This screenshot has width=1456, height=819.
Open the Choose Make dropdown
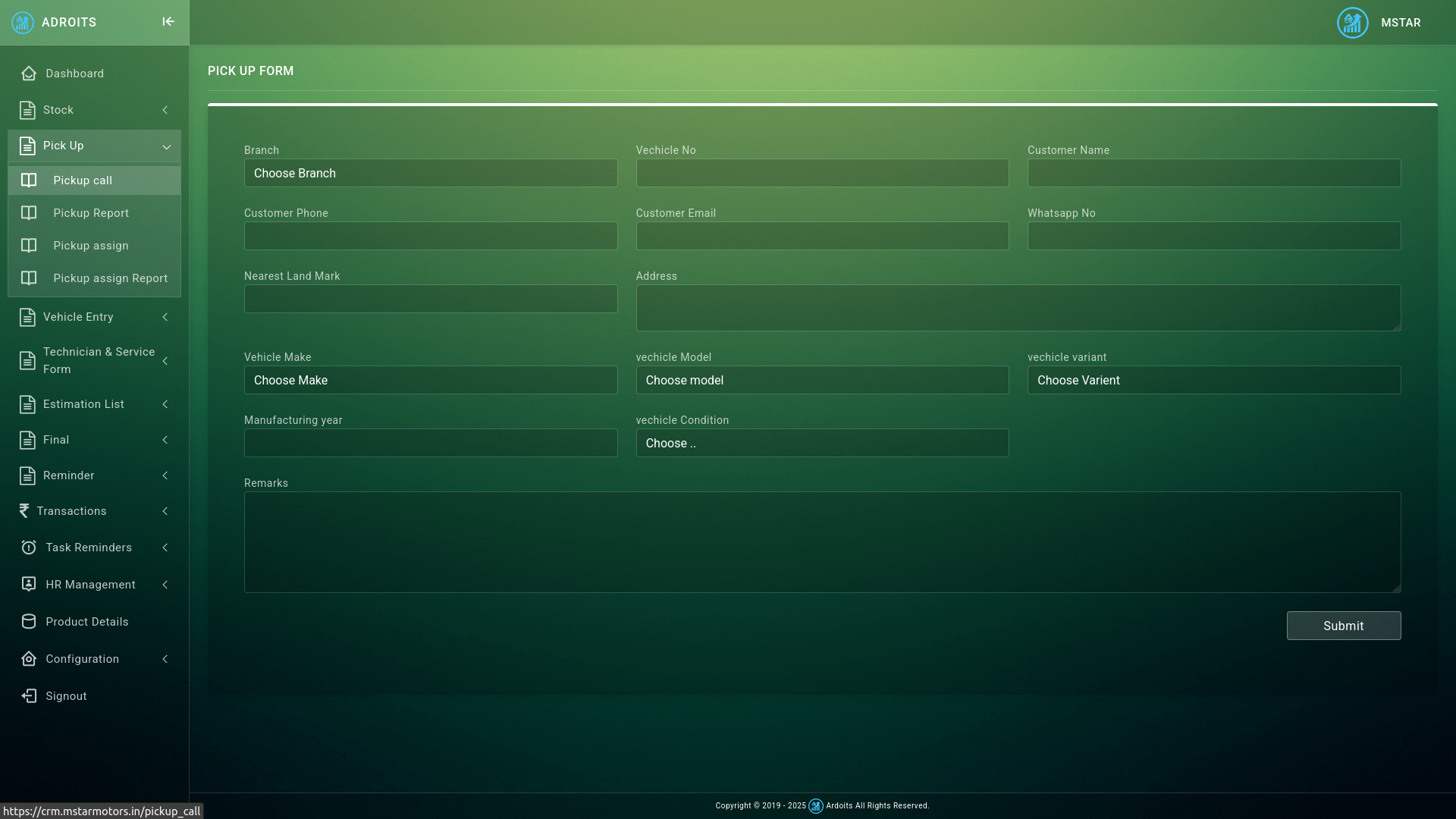430,381
